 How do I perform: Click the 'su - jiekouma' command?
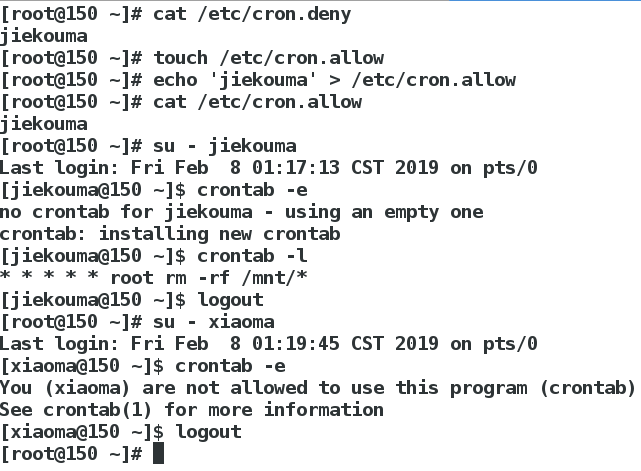(x=225, y=146)
